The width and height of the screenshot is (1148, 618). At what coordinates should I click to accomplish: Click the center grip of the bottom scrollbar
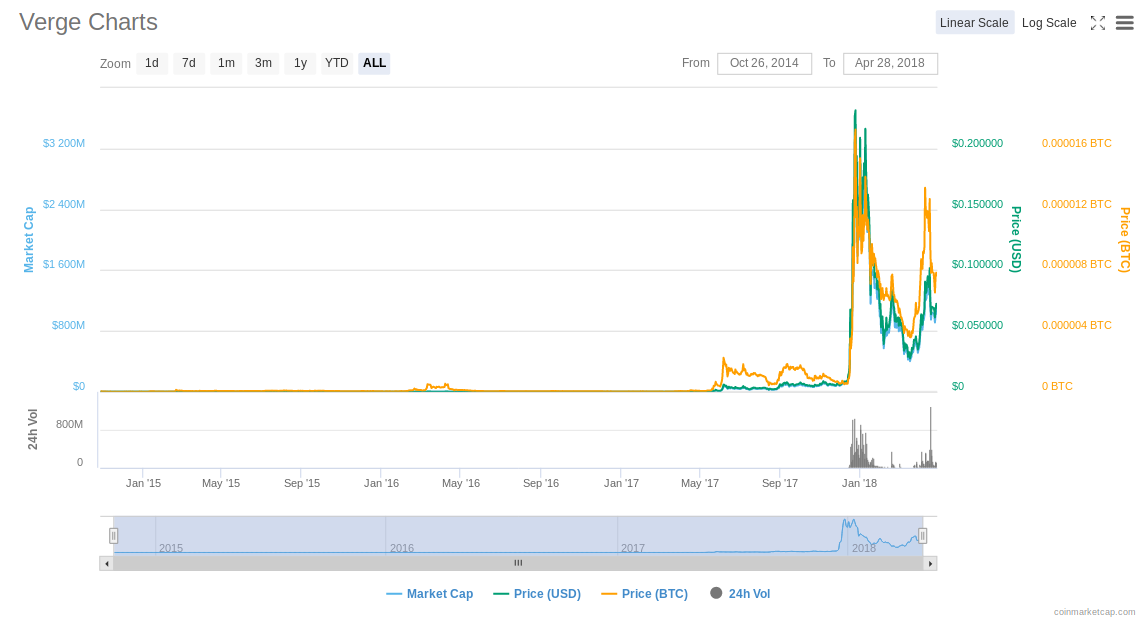click(518, 562)
